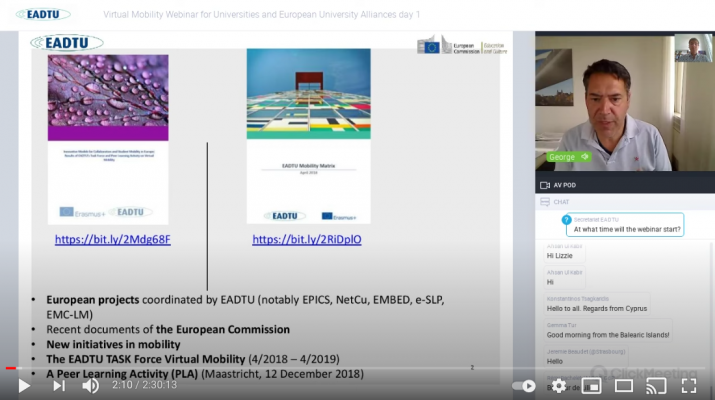Click the EADTU logo in the header
This screenshot has width=715, height=400.
[46, 15]
